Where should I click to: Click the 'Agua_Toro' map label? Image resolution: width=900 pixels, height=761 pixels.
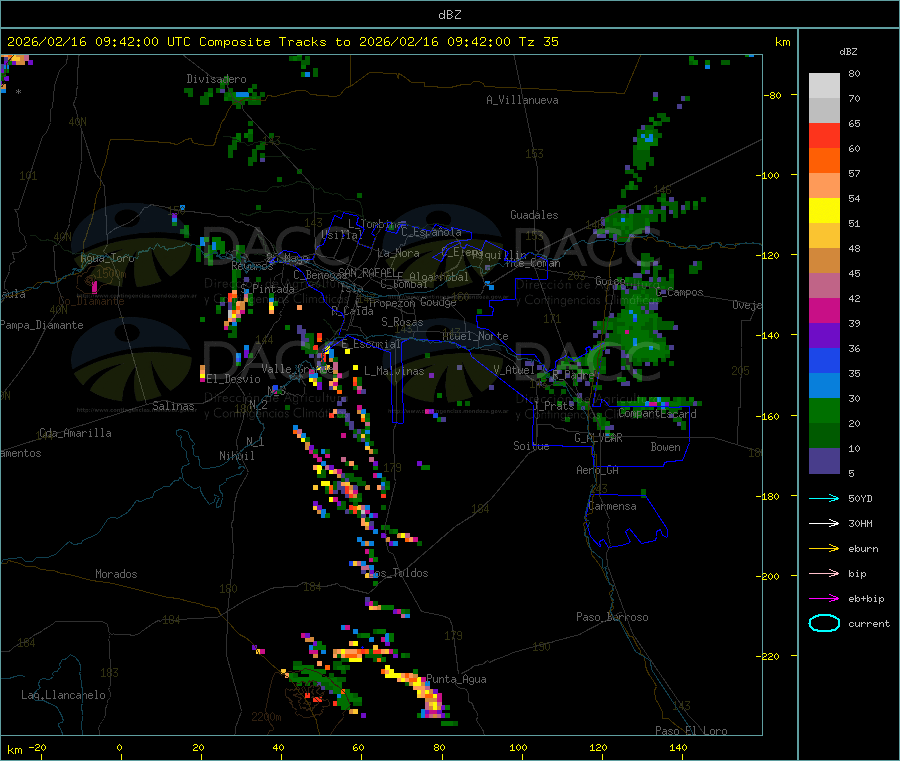point(107,258)
